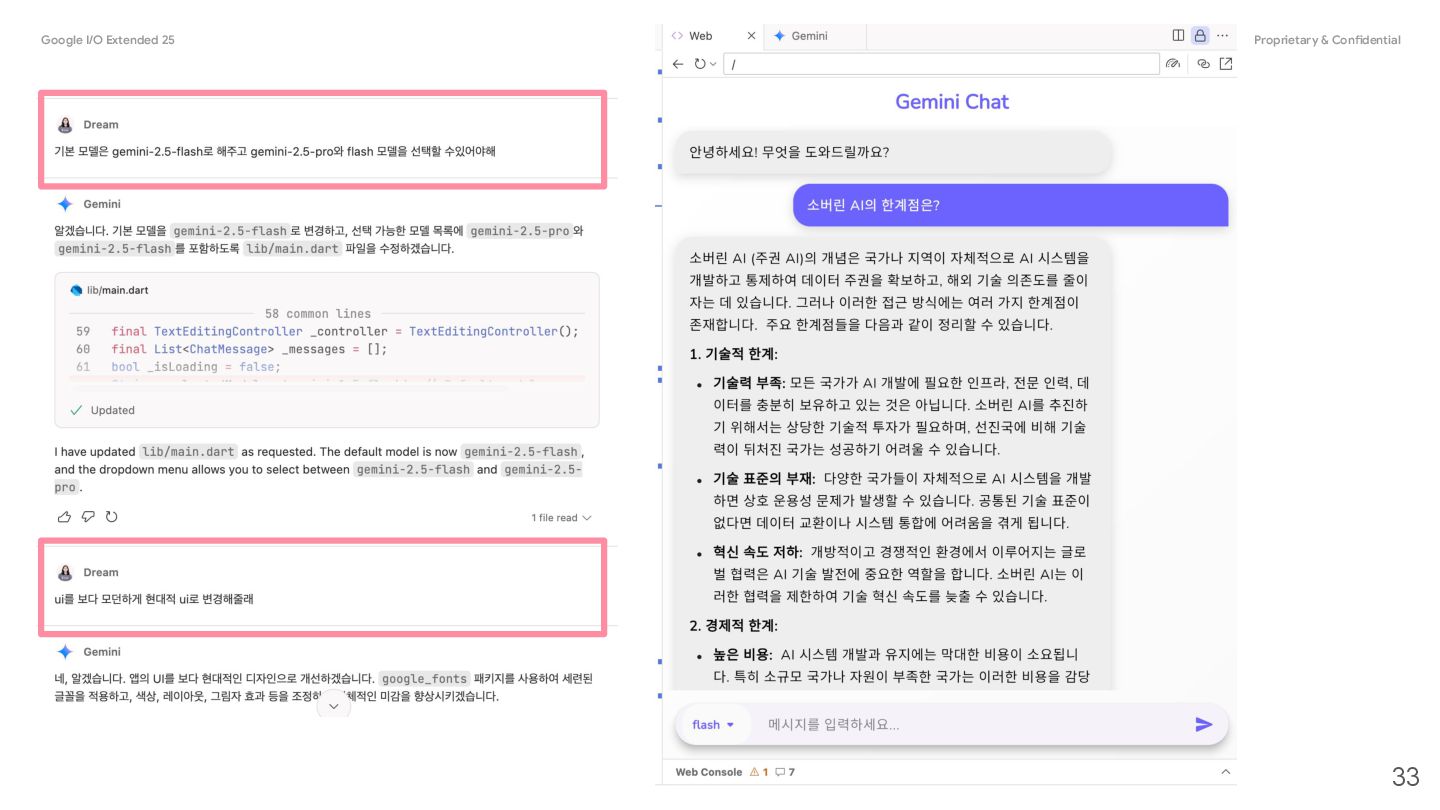Click the Gemini sparkle icon above the first reply

click(65, 204)
